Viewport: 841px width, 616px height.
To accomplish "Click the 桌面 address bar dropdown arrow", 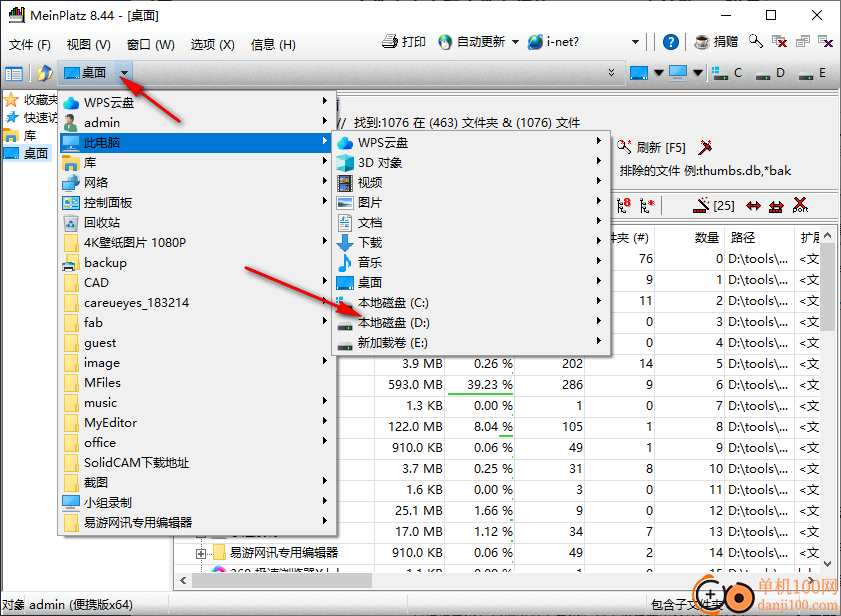I will coord(124,73).
